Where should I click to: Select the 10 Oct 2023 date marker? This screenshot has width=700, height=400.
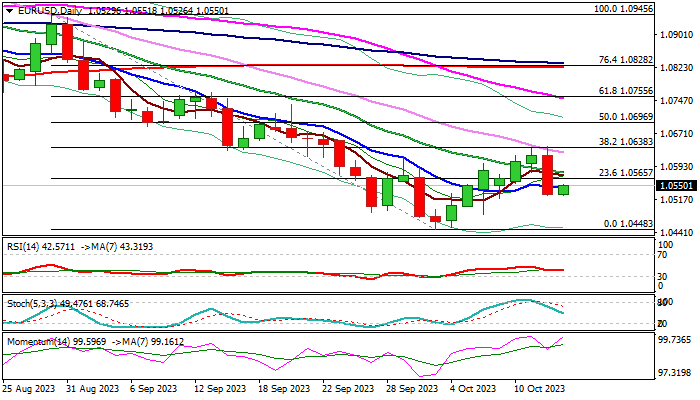point(540,388)
